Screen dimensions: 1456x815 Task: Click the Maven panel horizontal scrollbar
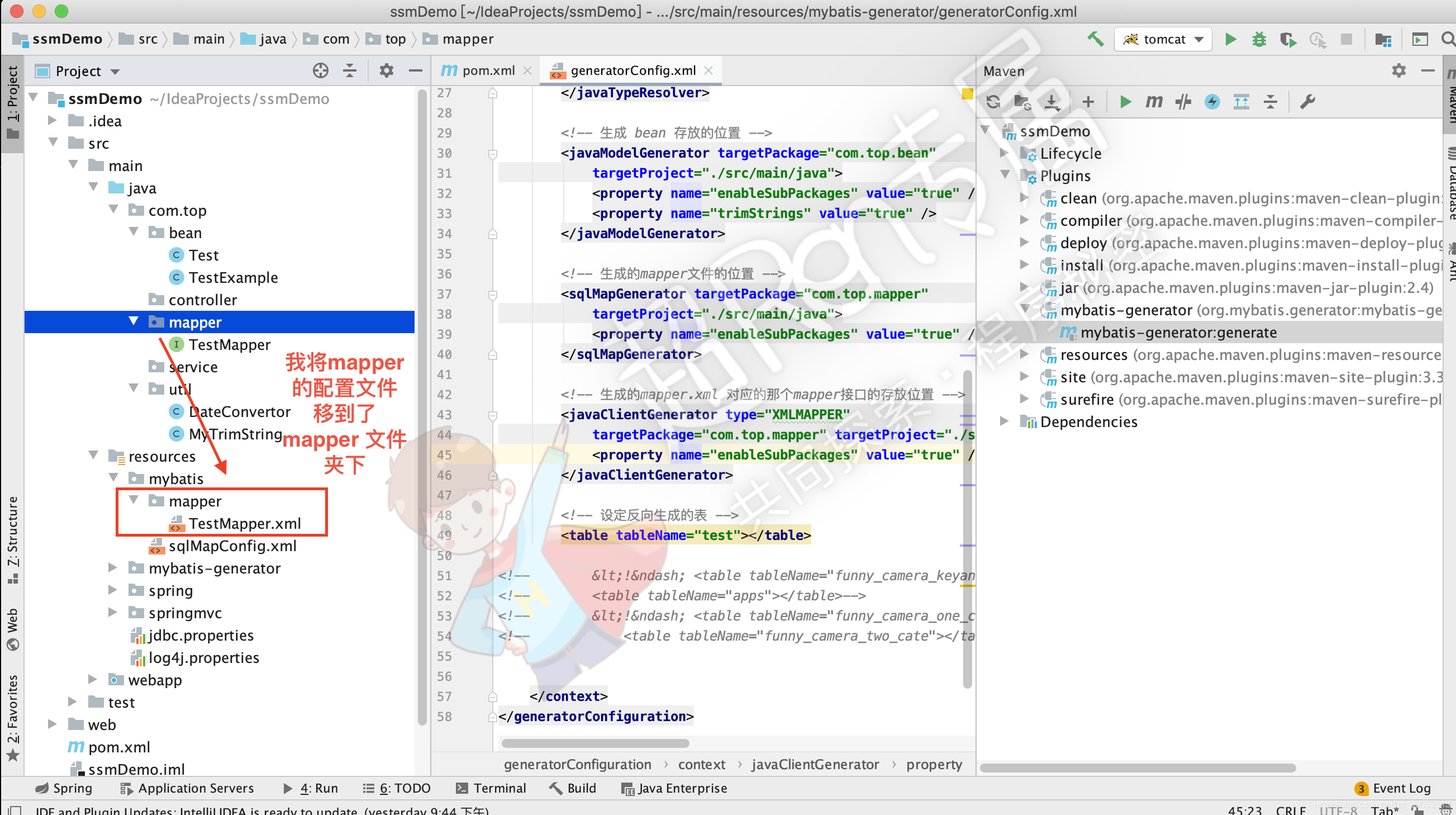(1137, 767)
